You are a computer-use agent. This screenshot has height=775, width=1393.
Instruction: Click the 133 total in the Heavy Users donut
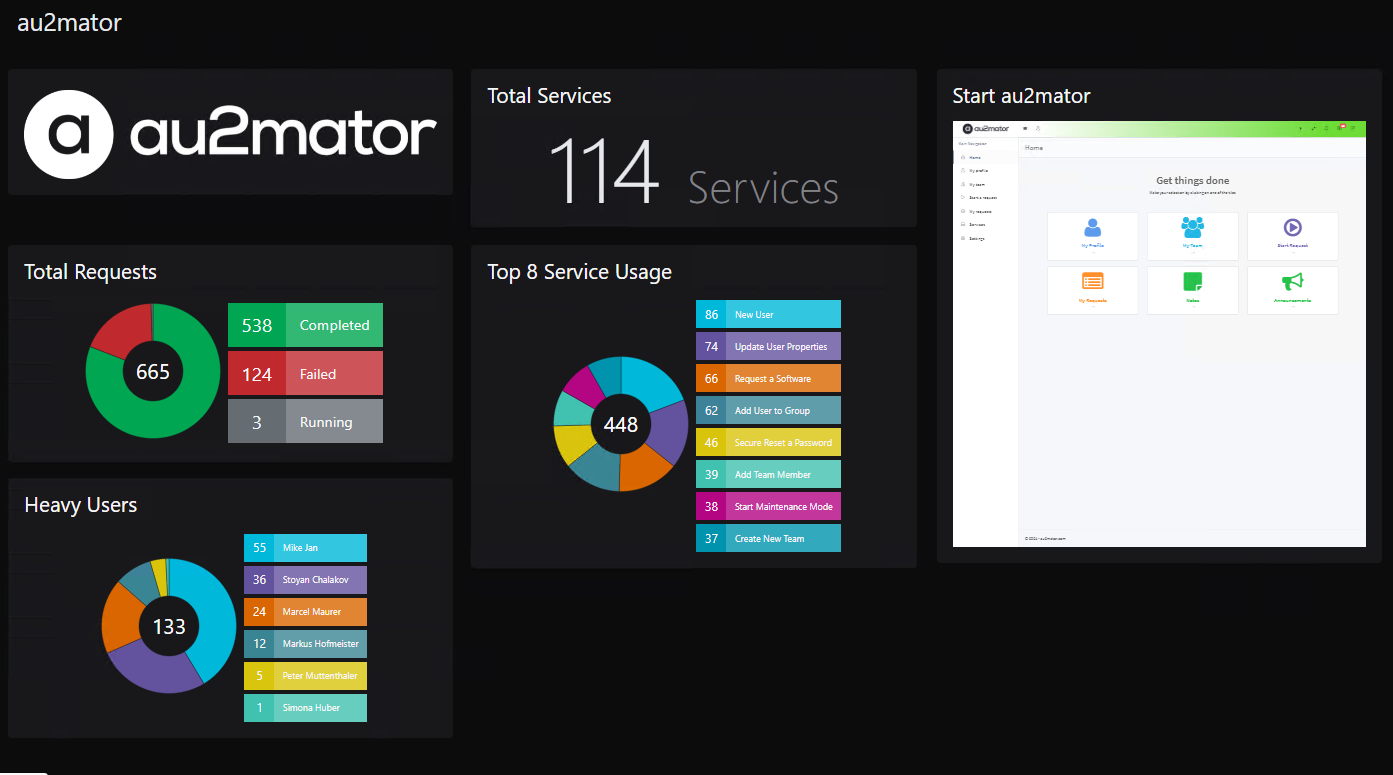(169, 627)
